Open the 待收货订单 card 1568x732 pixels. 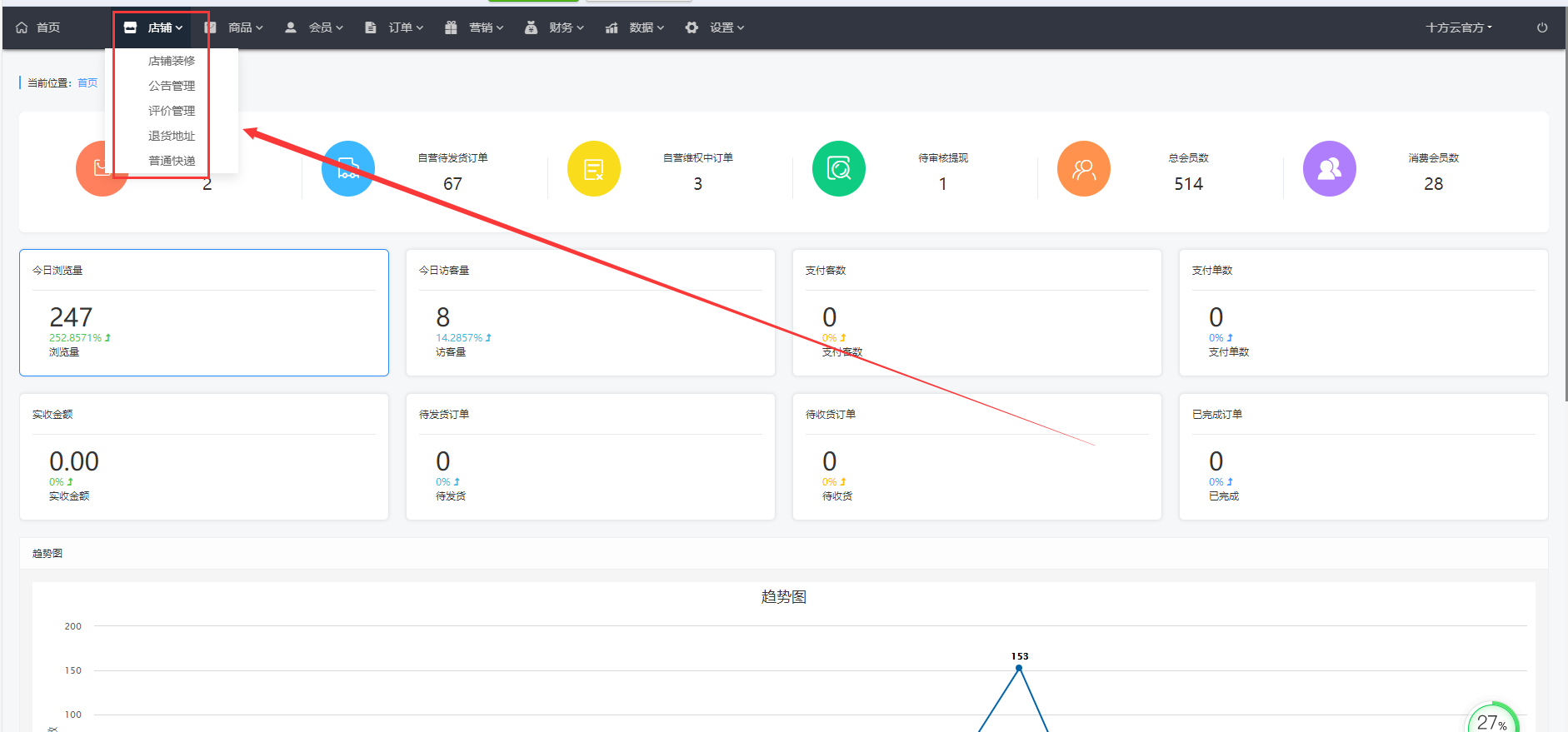[x=977, y=456]
